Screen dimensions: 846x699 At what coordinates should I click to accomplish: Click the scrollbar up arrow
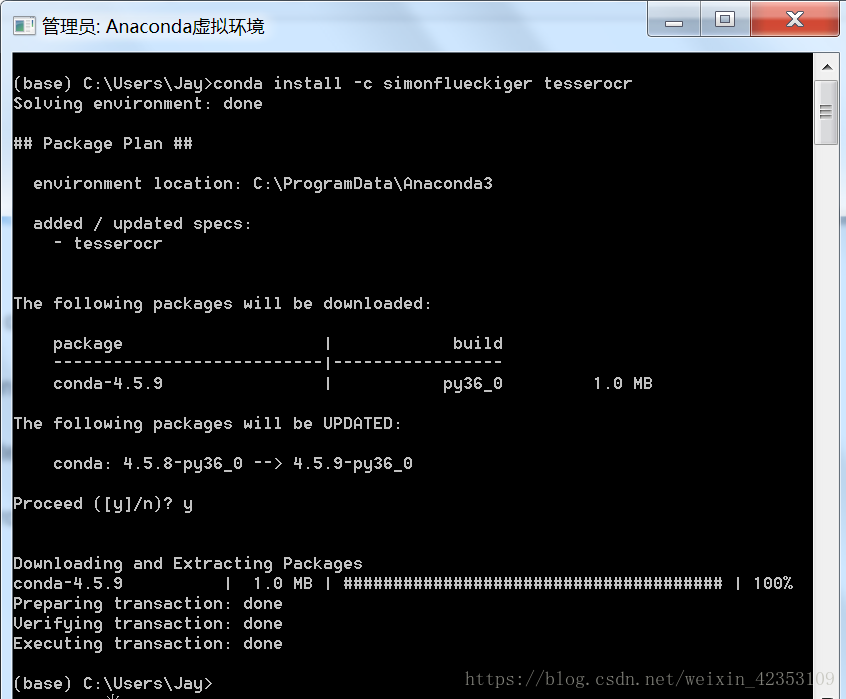tap(827, 67)
